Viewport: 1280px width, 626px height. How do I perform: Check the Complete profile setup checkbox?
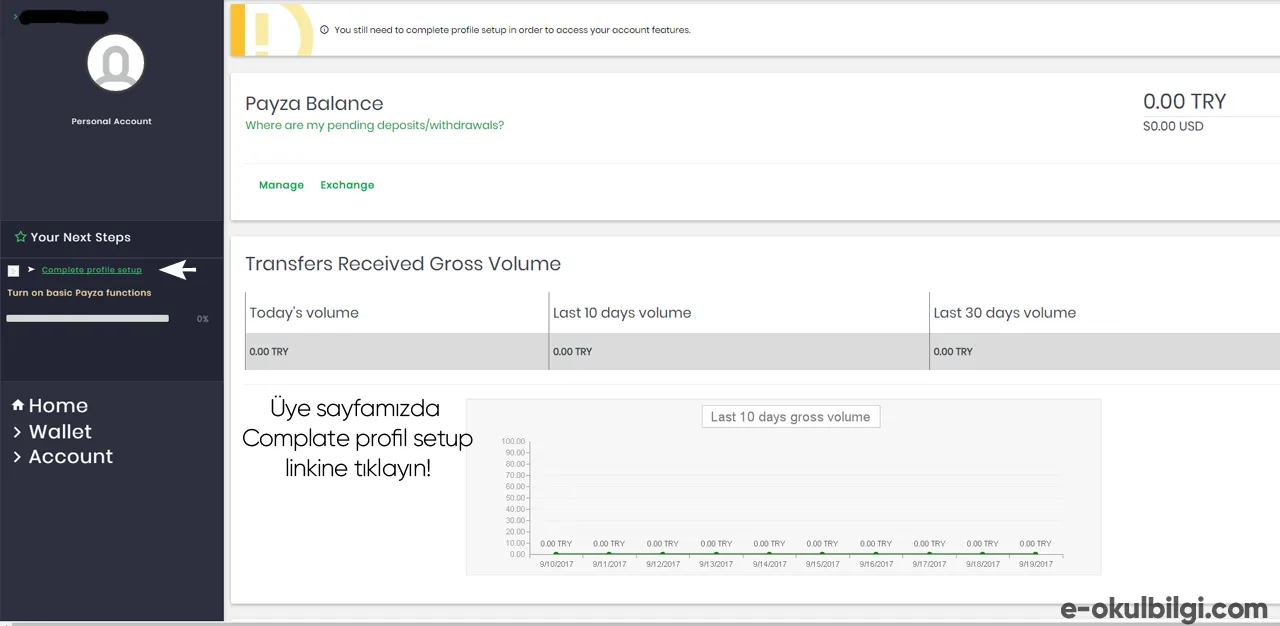click(13, 271)
